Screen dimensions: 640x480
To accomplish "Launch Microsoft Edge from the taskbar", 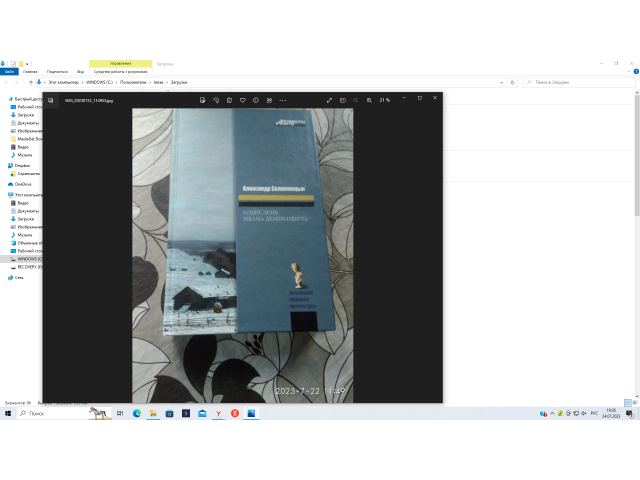I will (137, 413).
